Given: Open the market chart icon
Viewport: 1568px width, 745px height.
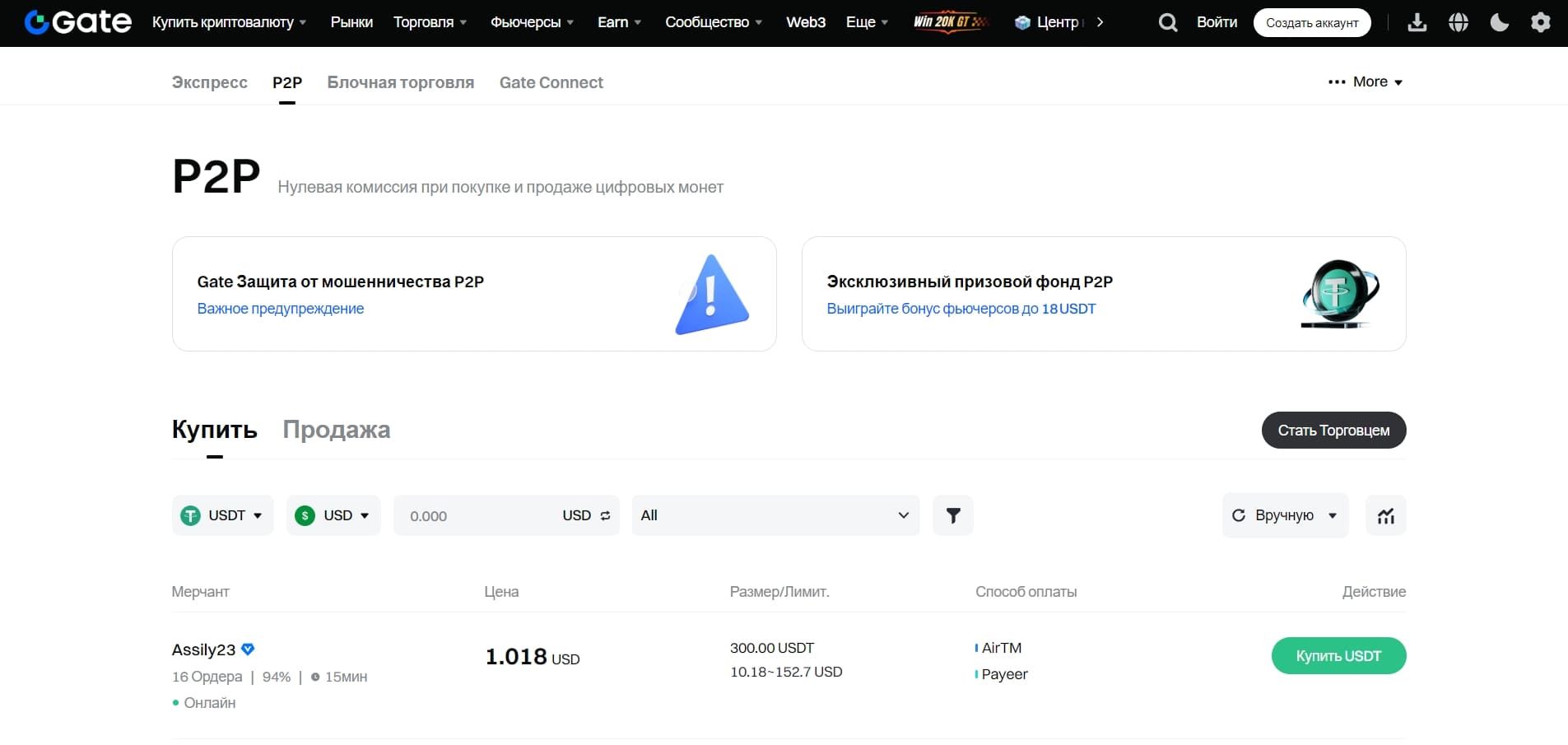Looking at the screenshot, I should (x=1386, y=516).
